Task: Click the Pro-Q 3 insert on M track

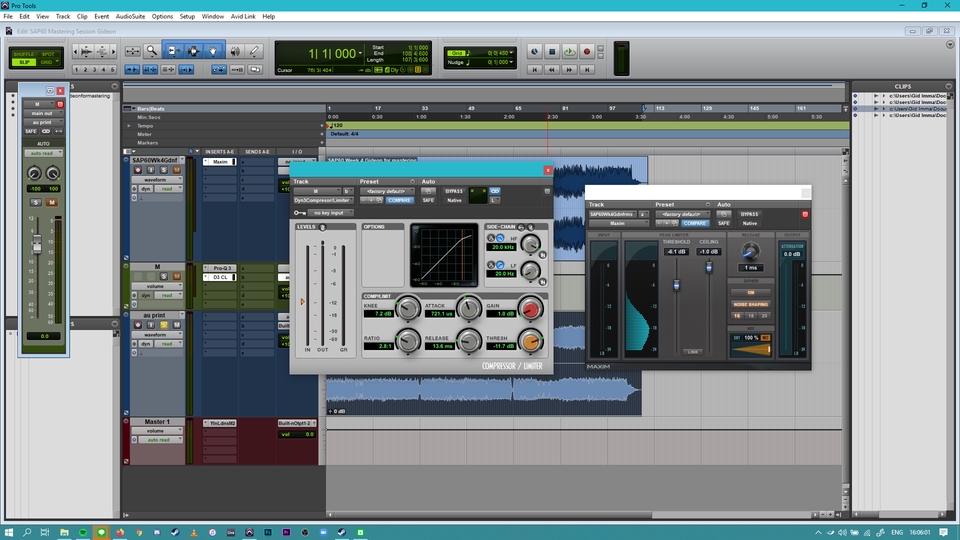Action: point(220,268)
